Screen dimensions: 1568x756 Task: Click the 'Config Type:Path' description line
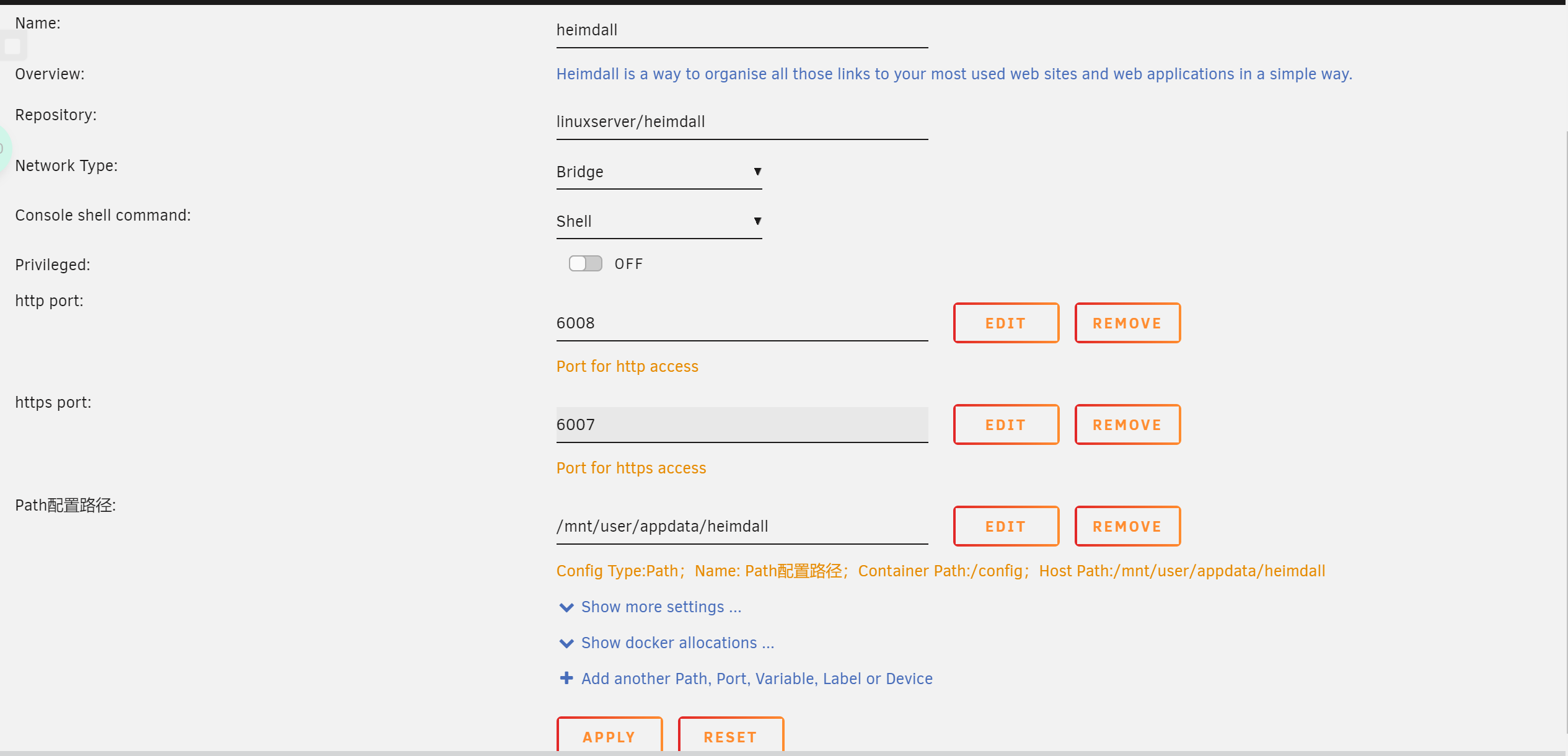[x=940, y=571]
